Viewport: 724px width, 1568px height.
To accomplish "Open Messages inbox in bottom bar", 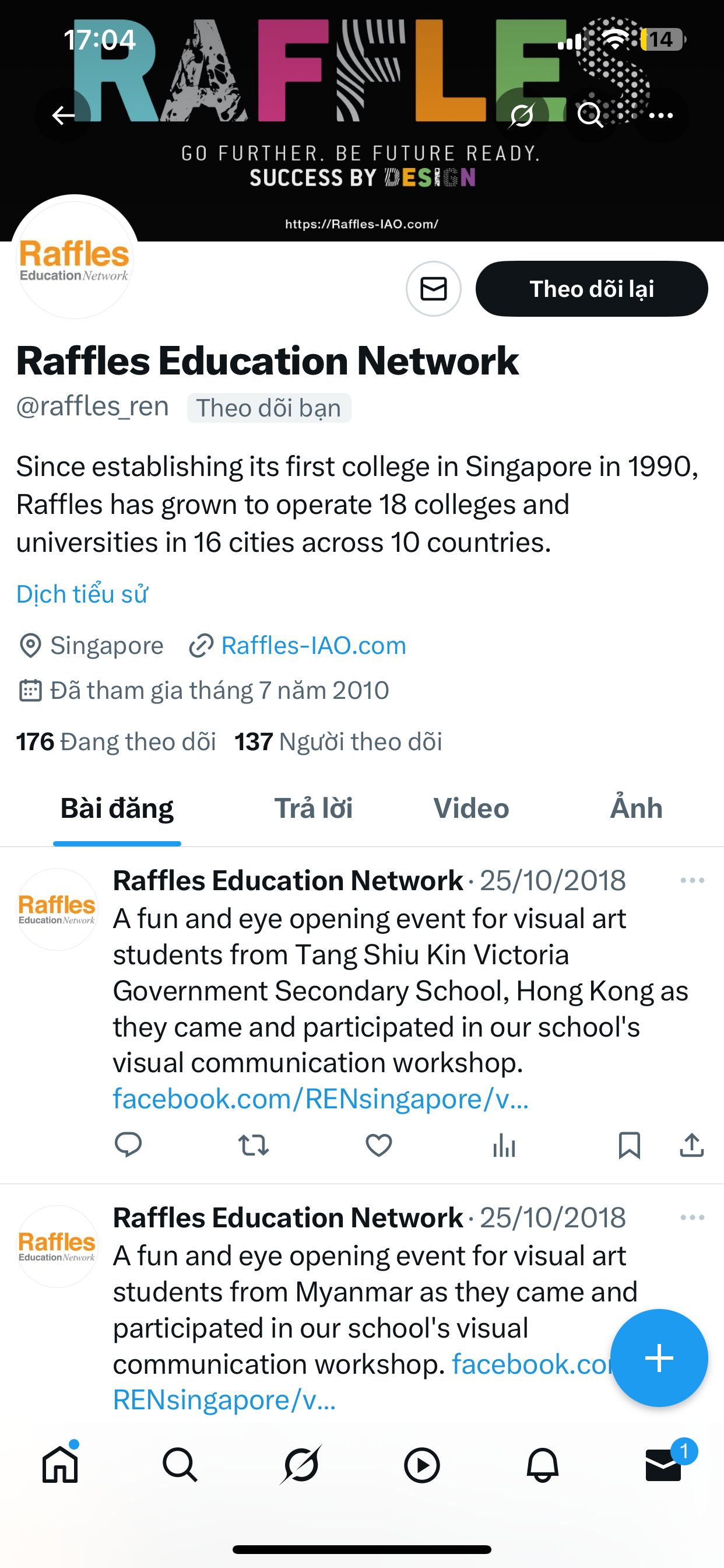I will [663, 1465].
